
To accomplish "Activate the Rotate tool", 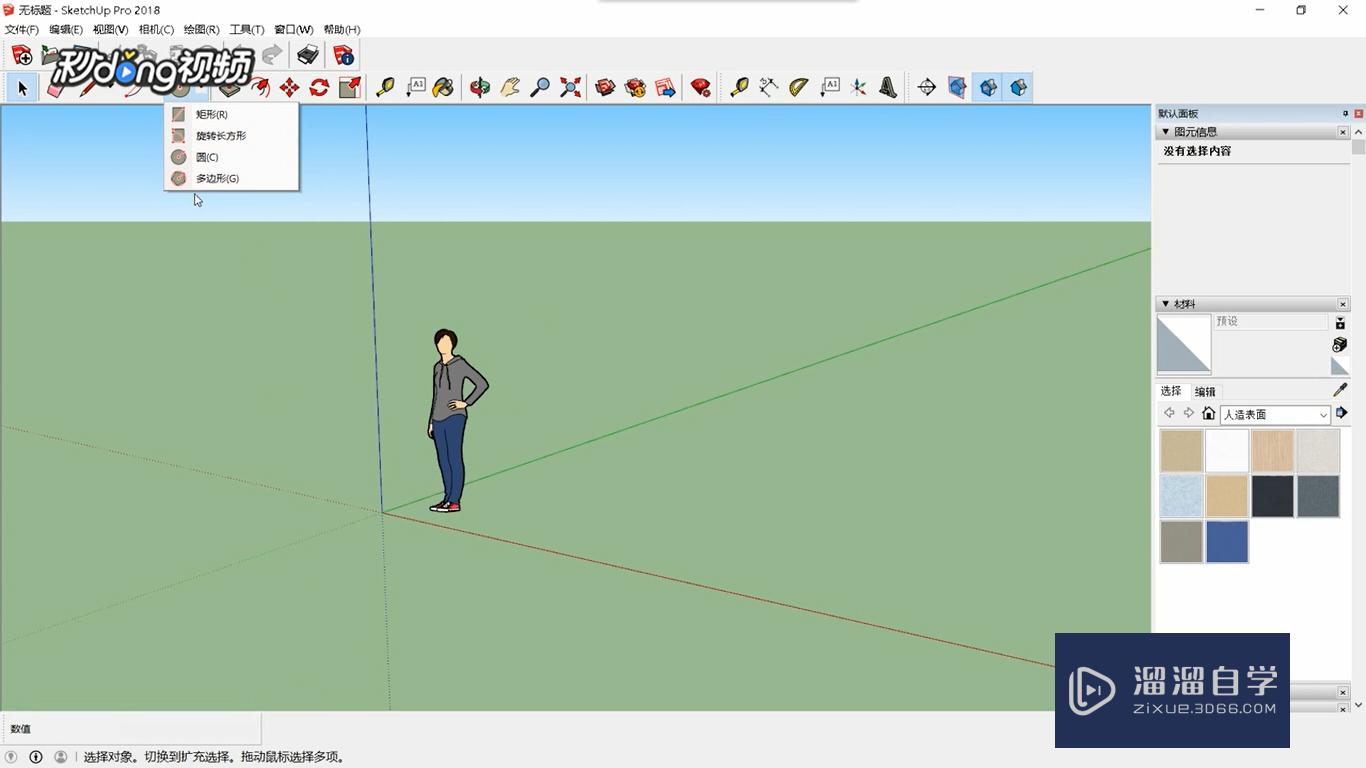I will pos(319,88).
